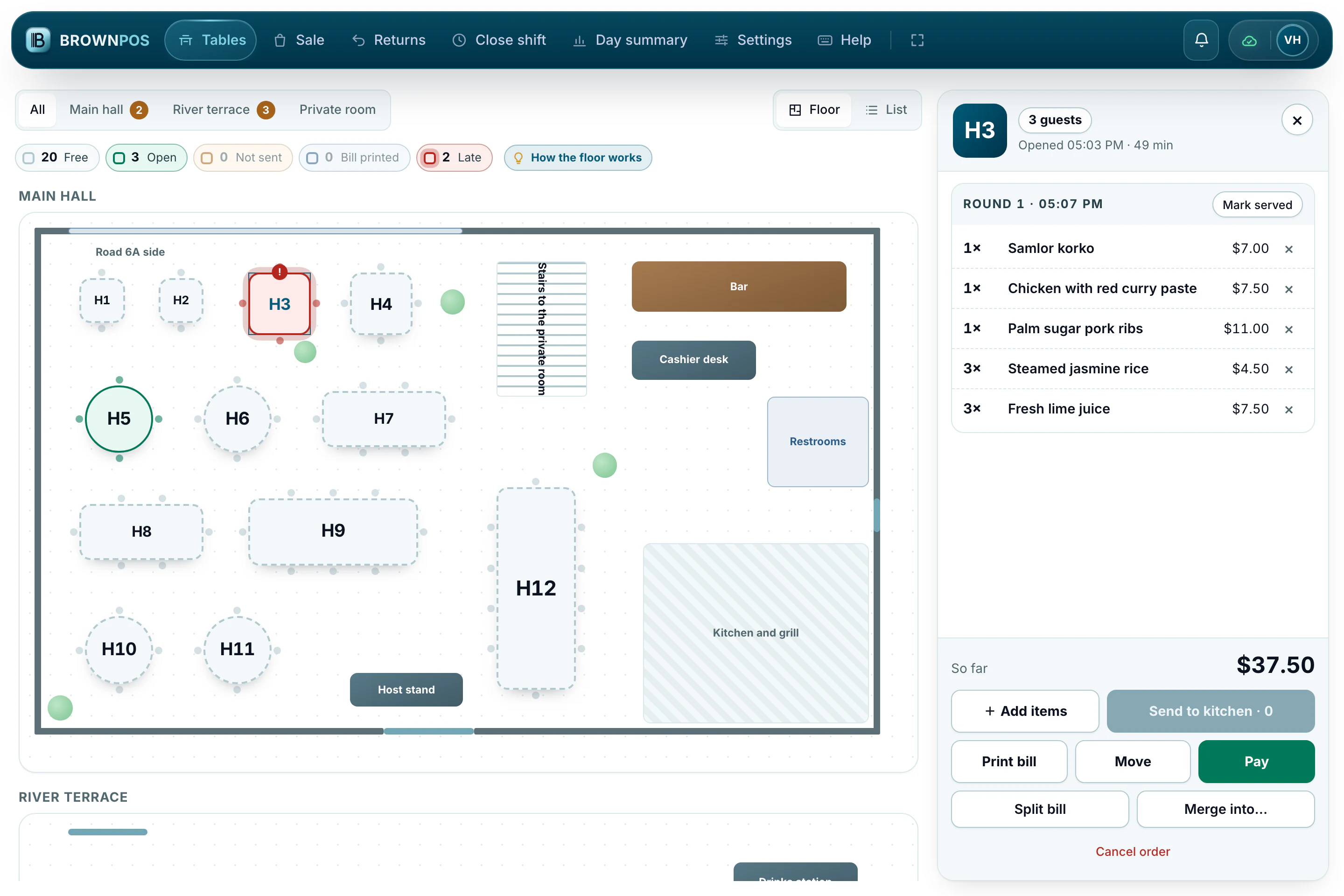The width and height of the screenshot is (1344, 896).
Task: Toggle the 3 Open filter
Action: pyautogui.click(x=146, y=157)
